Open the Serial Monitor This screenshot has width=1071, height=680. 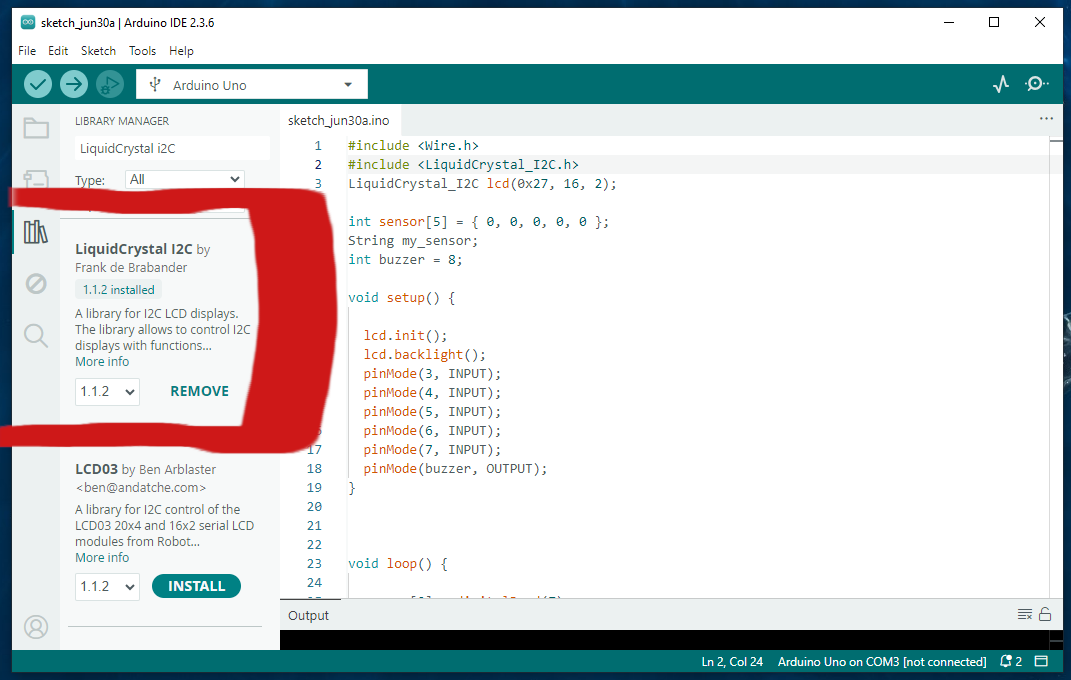[1036, 84]
